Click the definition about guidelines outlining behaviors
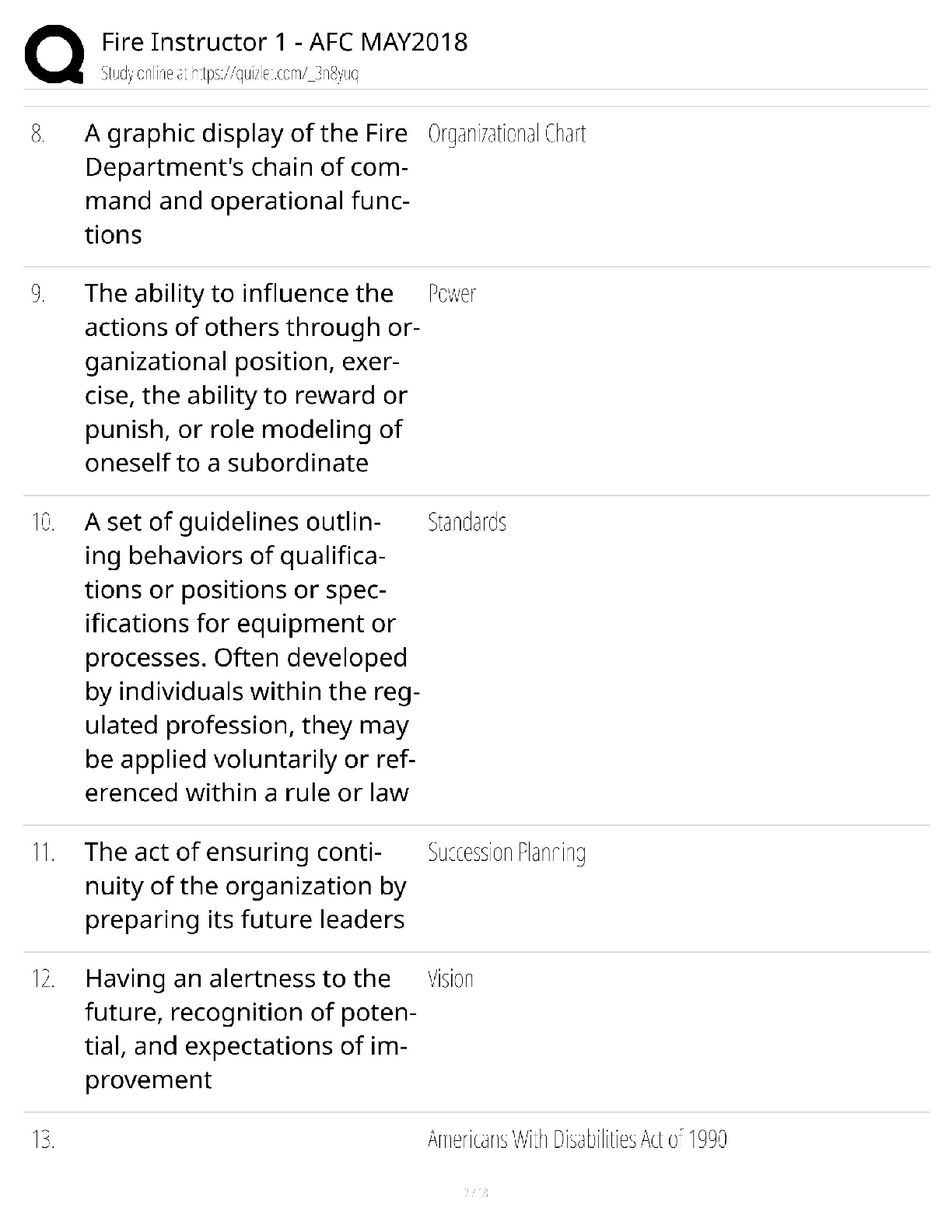952x1232 pixels. click(x=252, y=657)
